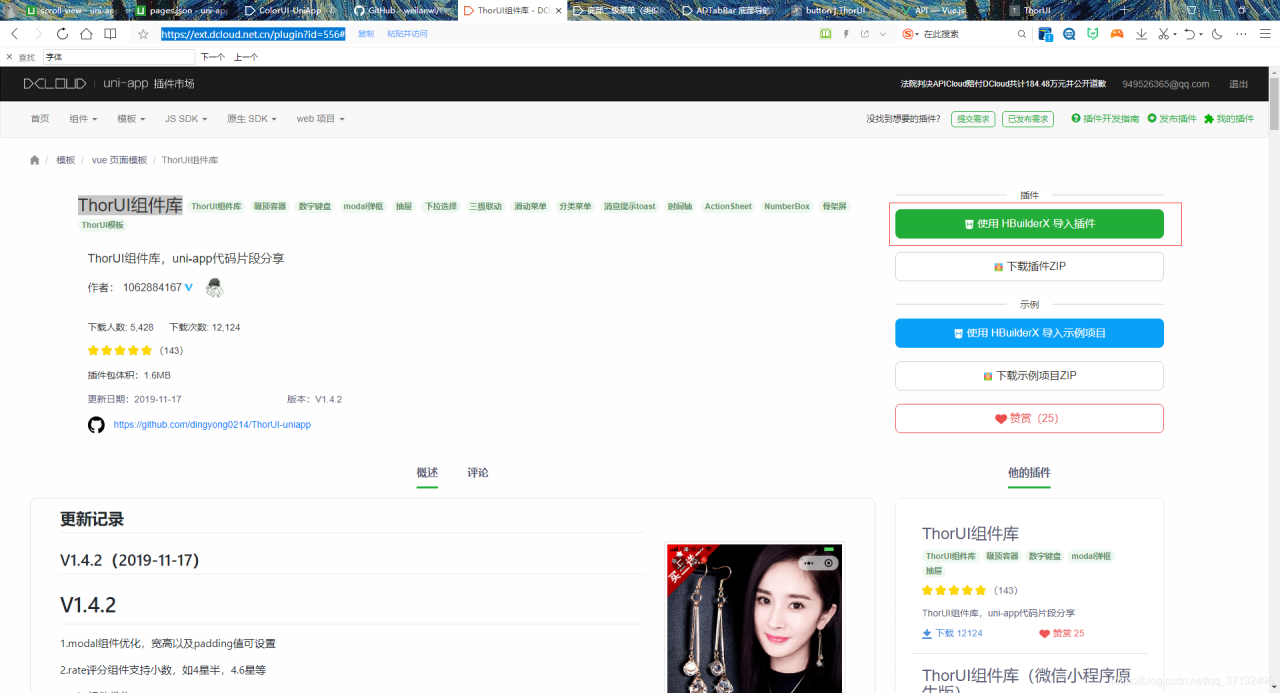Switch to the 评论 tab
The height and width of the screenshot is (693, 1280).
478,473
